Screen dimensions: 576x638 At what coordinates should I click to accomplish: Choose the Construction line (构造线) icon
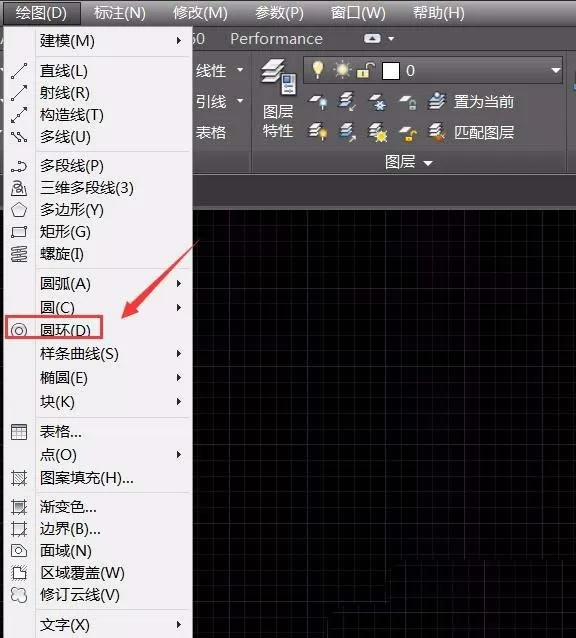19,115
